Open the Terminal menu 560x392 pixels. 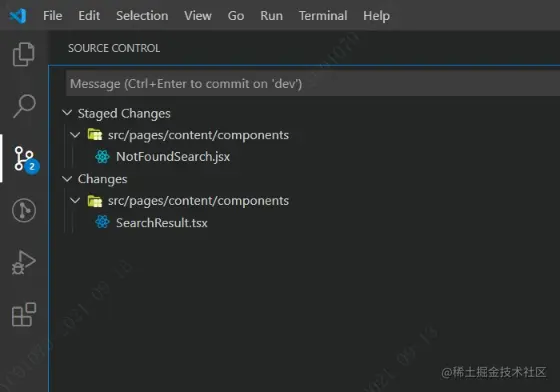click(323, 16)
